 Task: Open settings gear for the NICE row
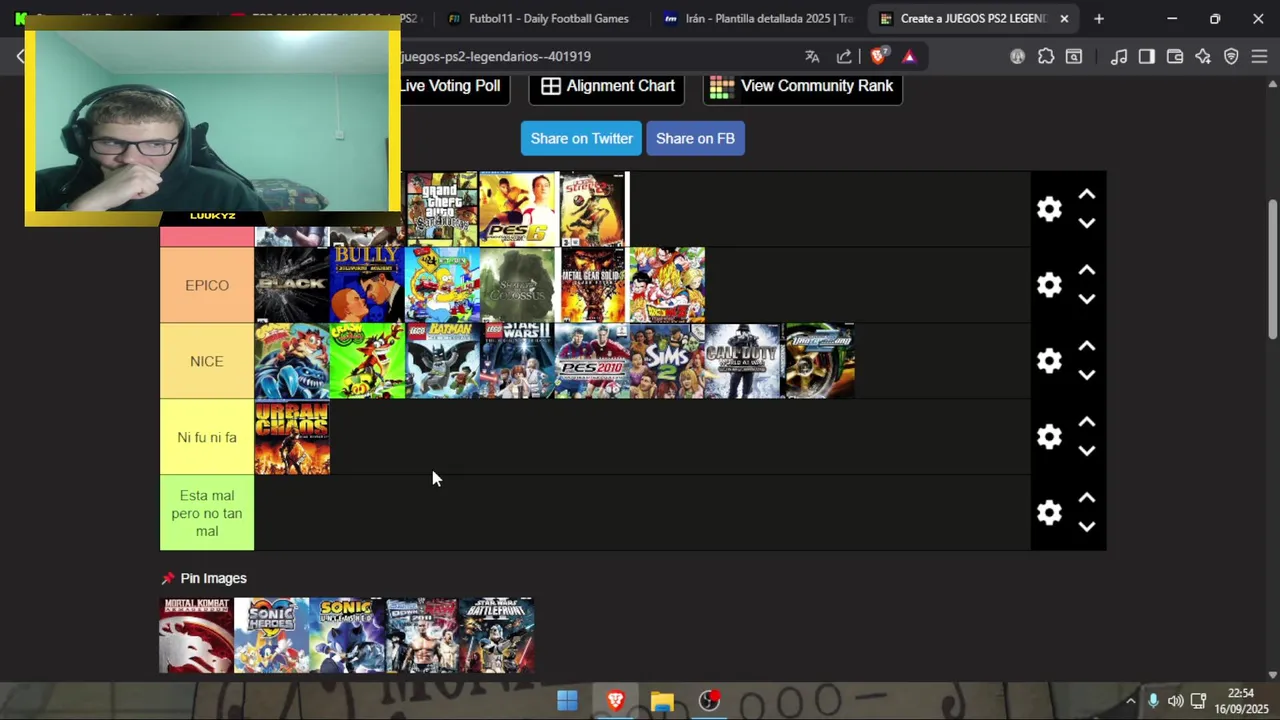point(1049,361)
